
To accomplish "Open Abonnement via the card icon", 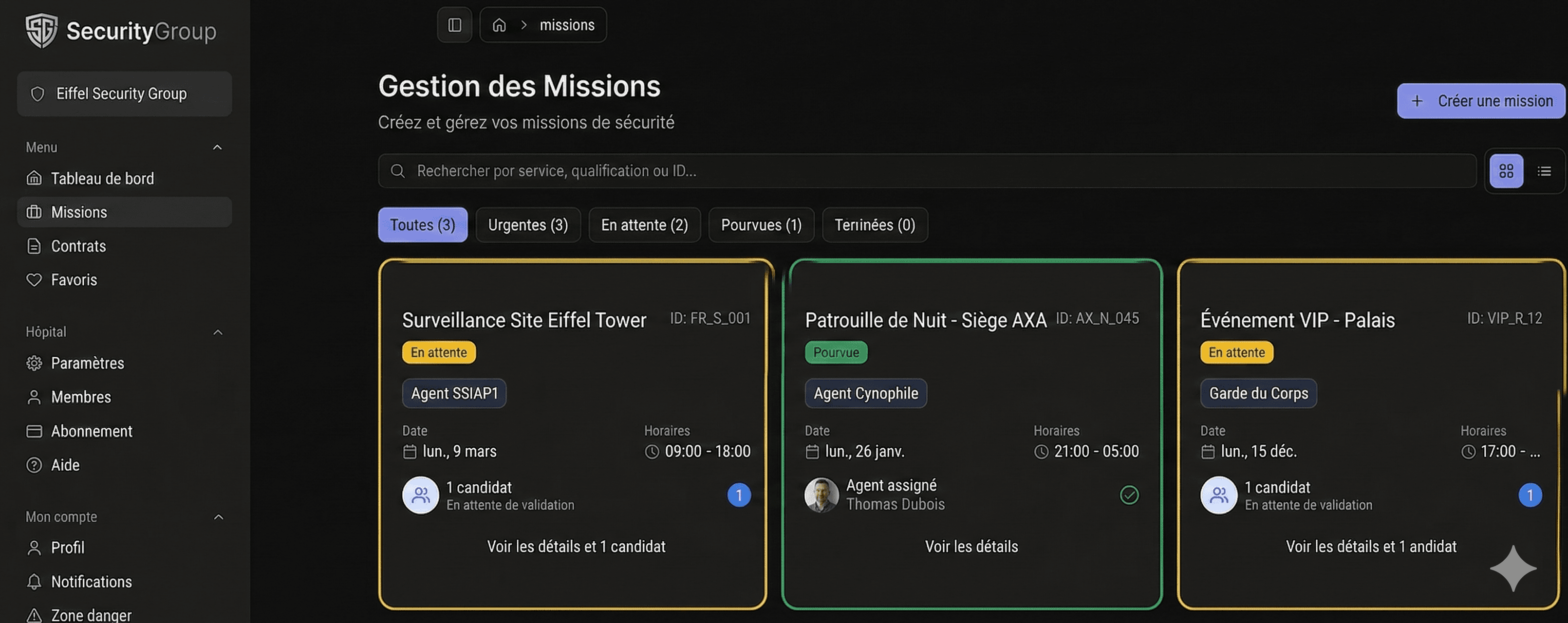I will click(35, 431).
